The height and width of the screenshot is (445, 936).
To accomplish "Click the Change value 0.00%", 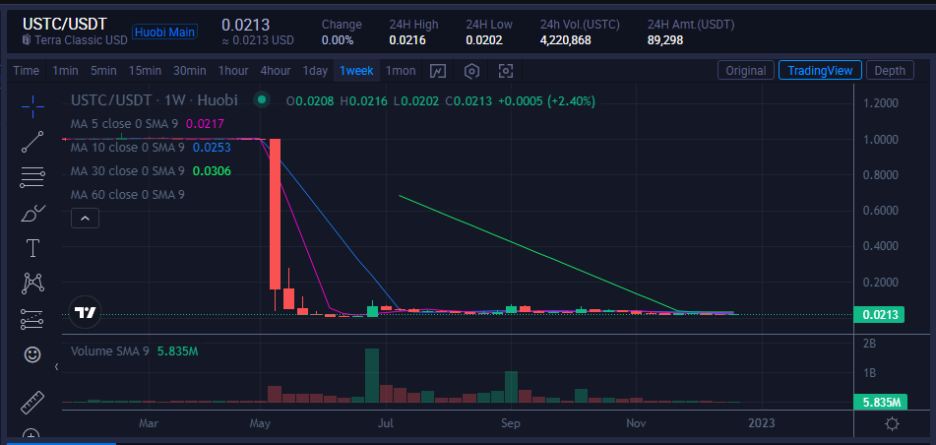I will click(337, 40).
